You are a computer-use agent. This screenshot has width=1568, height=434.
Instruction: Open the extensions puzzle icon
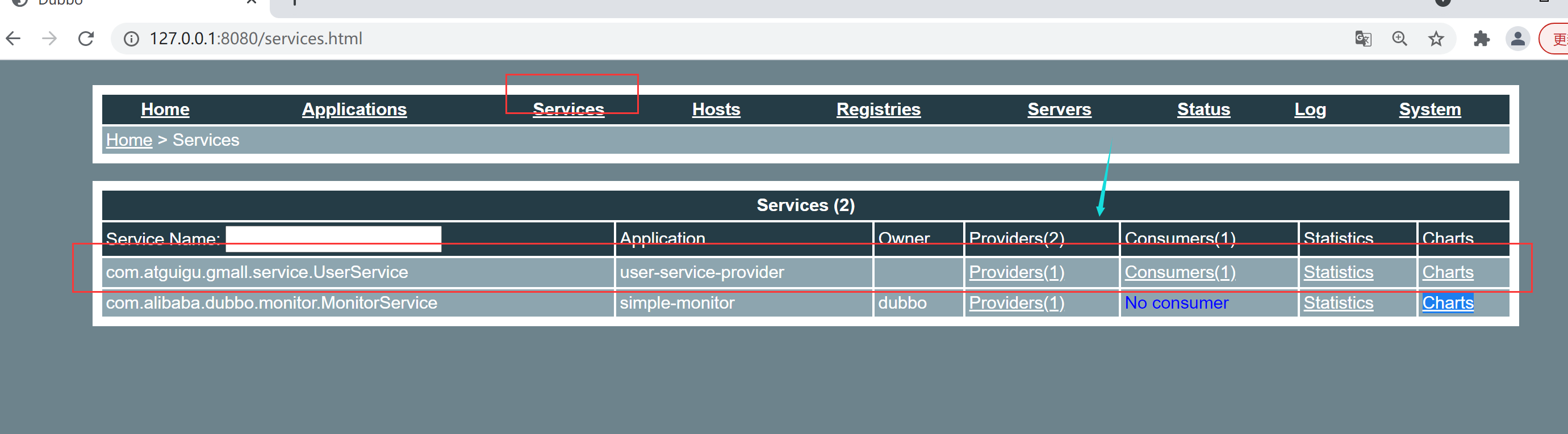click(1481, 39)
